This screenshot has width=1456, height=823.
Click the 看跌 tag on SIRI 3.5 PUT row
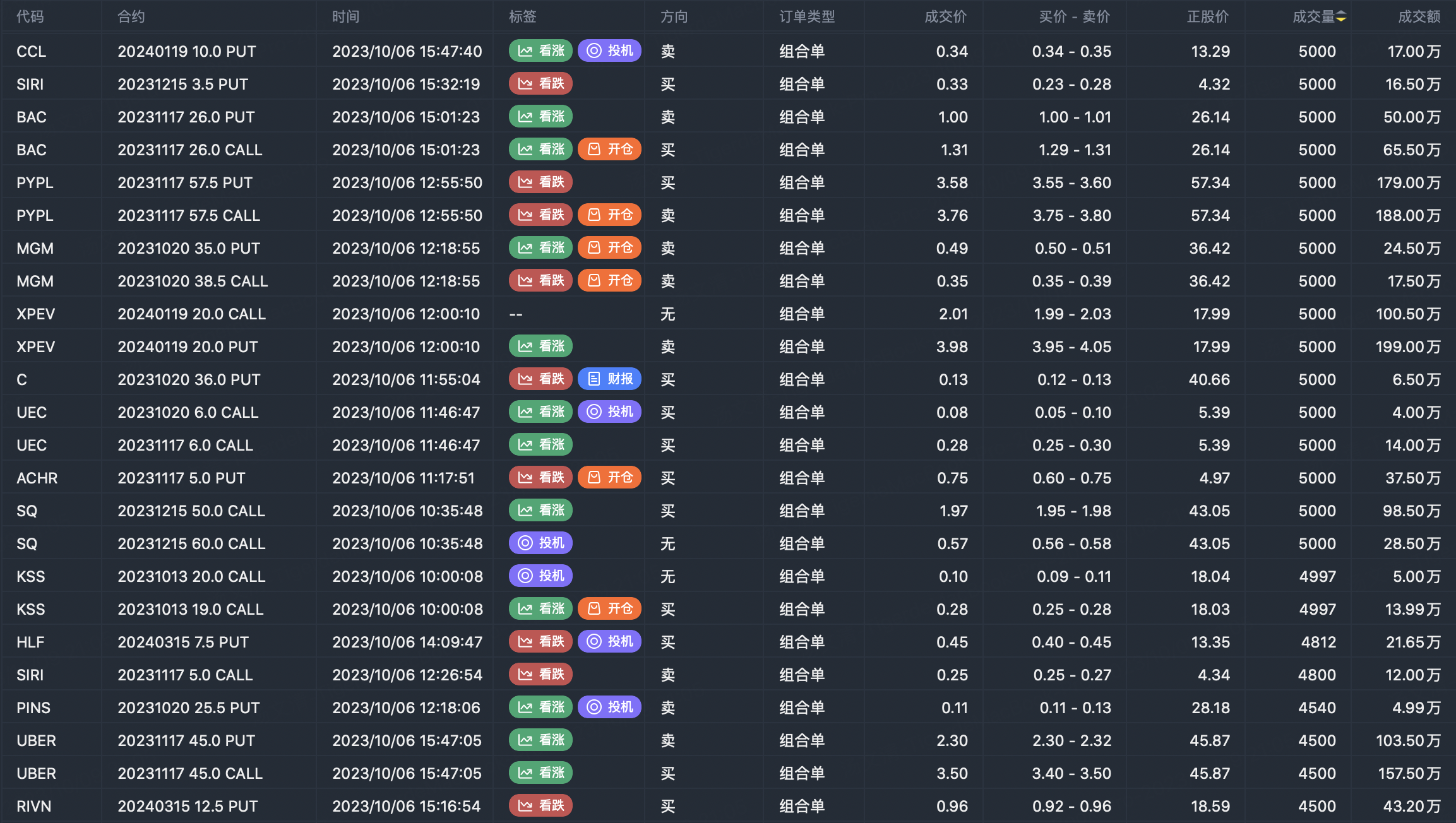[x=540, y=84]
